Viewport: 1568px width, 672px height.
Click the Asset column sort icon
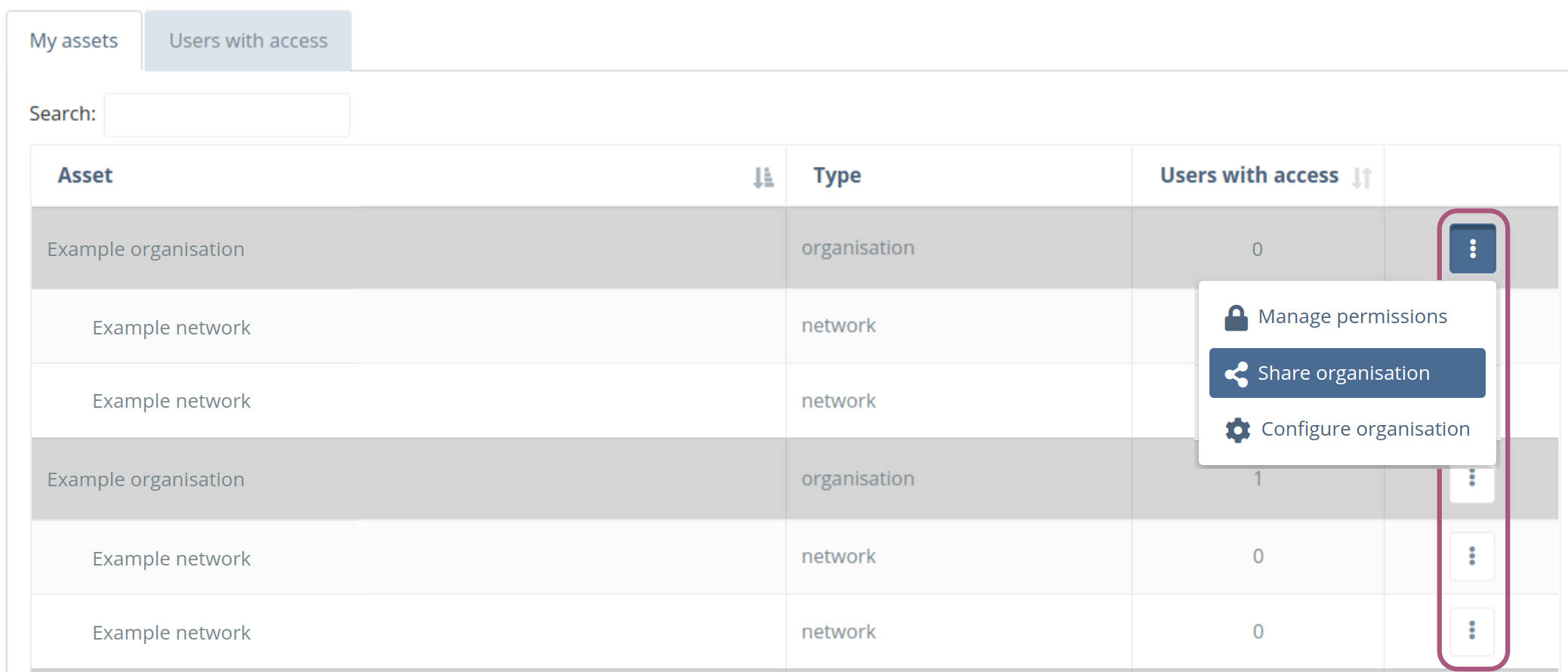(762, 177)
